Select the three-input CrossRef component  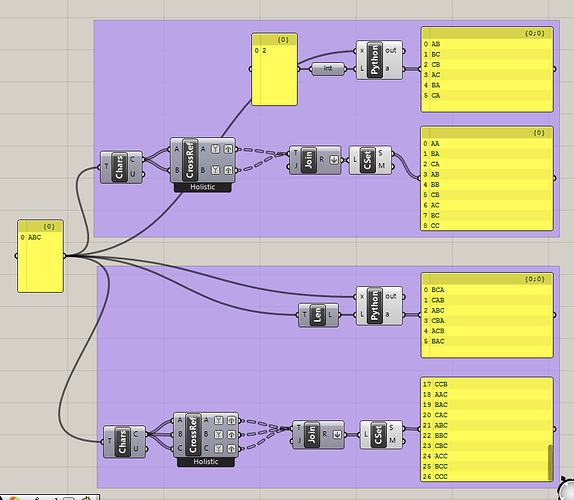206,435
